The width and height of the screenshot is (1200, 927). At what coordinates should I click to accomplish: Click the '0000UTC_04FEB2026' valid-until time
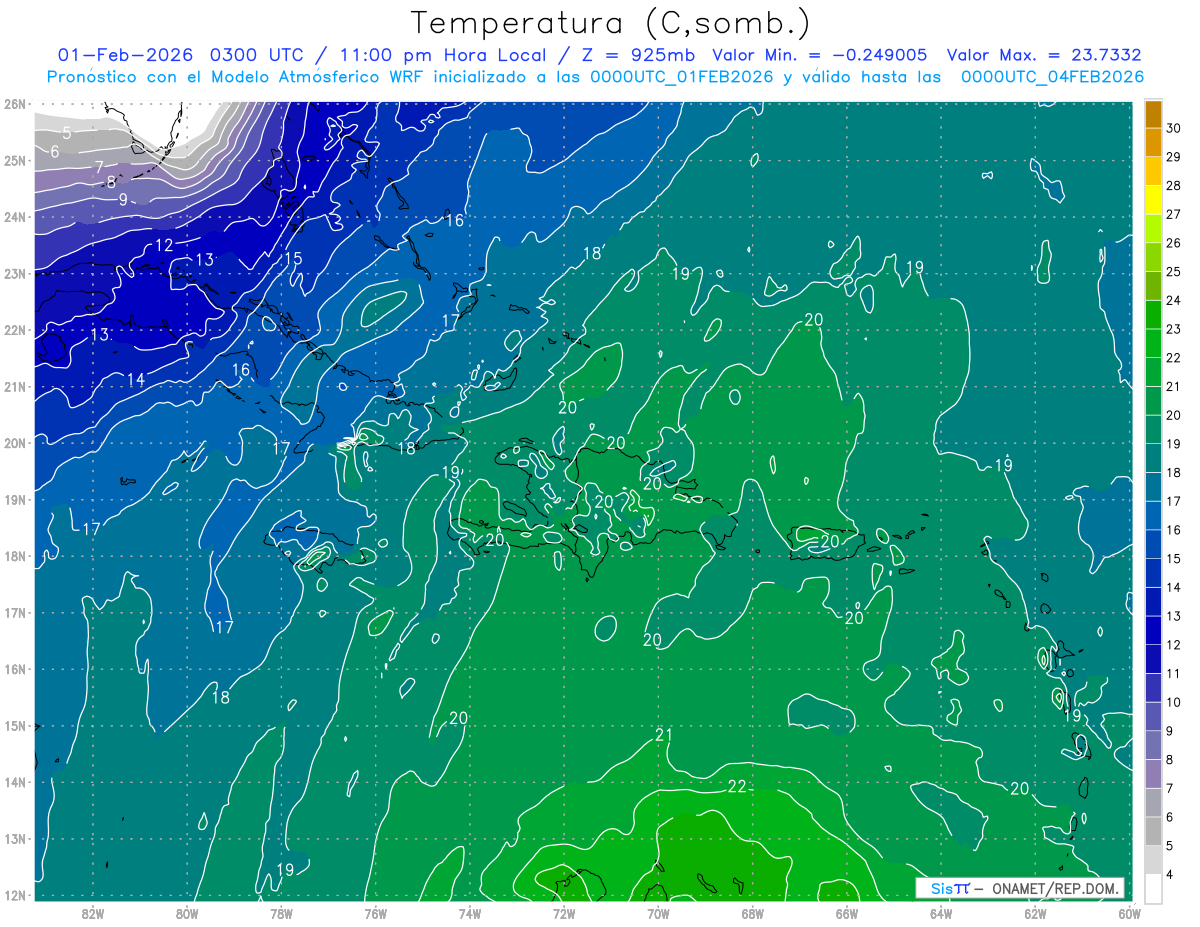click(x=1052, y=77)
